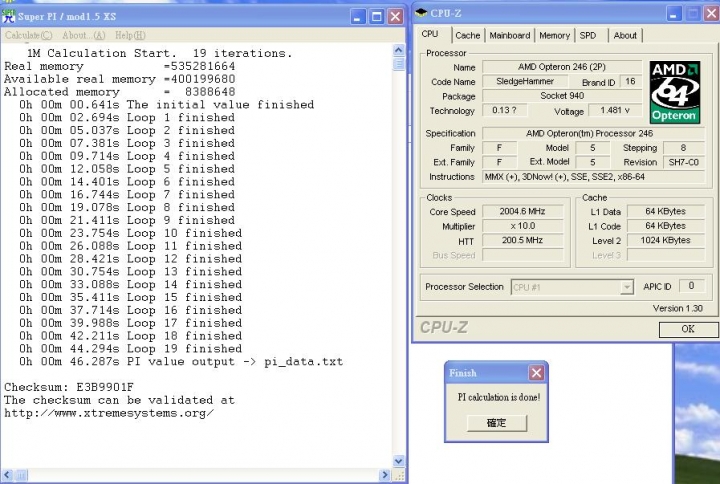Click the vertical scrollbar thumb in Super PI
720x484 pixels.
tap(399, 63)
